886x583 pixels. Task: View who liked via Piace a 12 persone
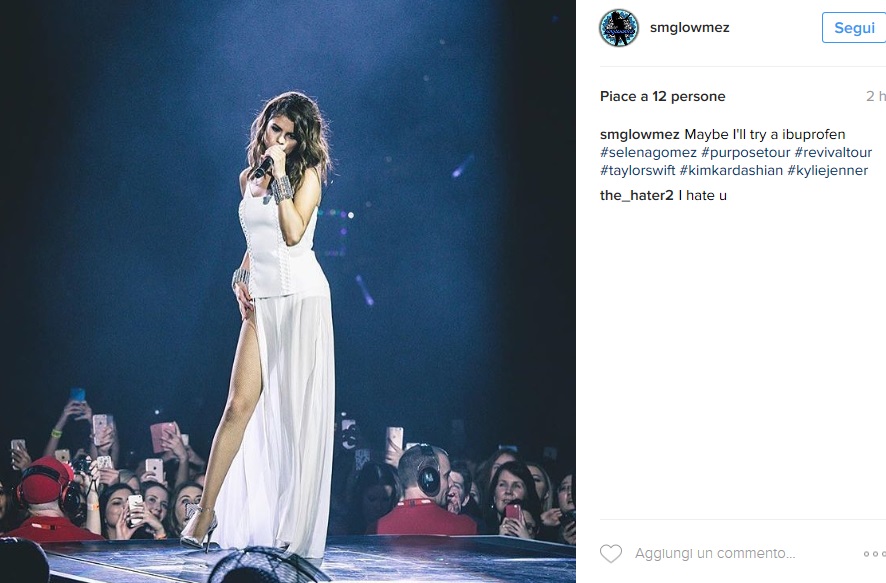coord(662,97)
